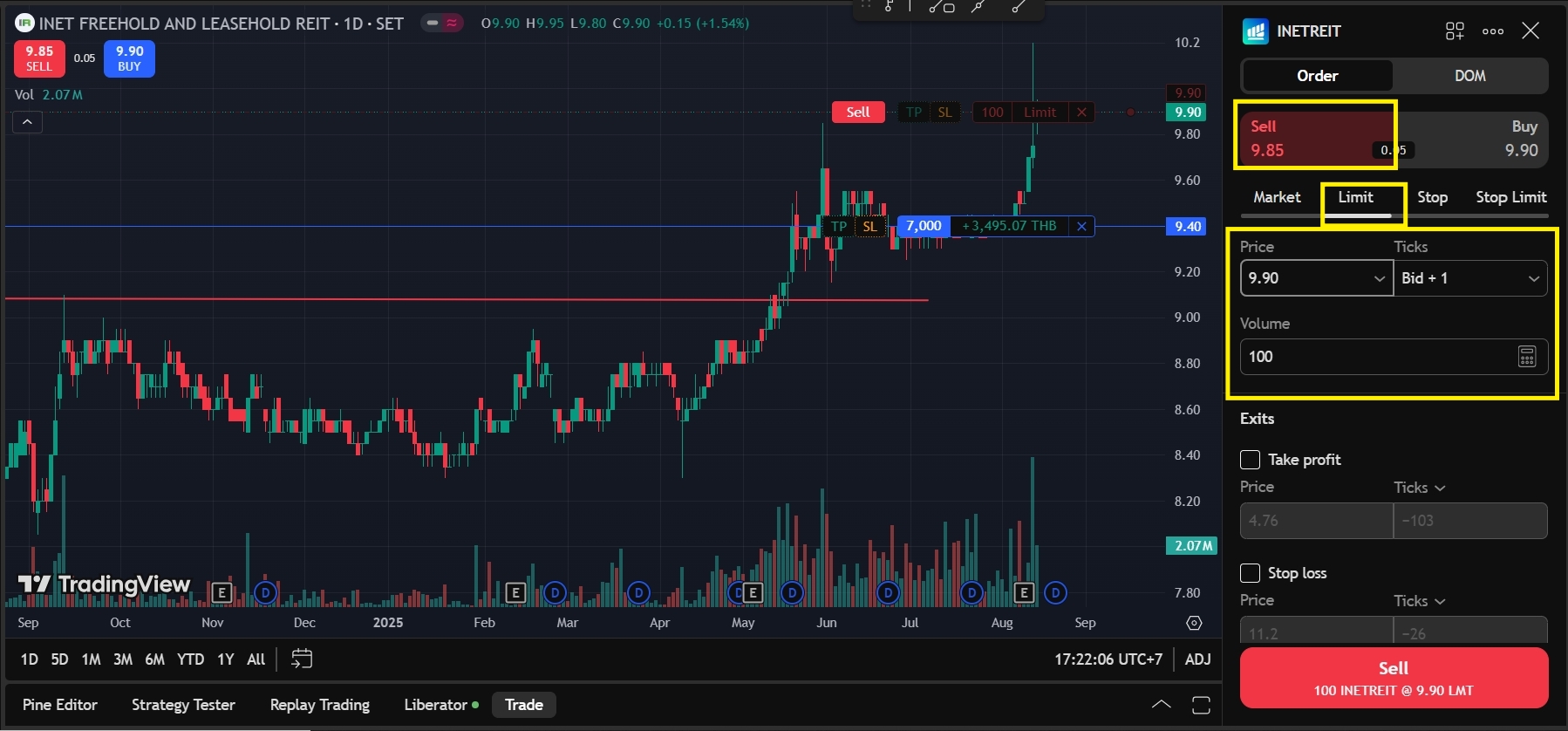
Task: Click the 9.85 SELL button at chart top-left
Action: (39, 58)
